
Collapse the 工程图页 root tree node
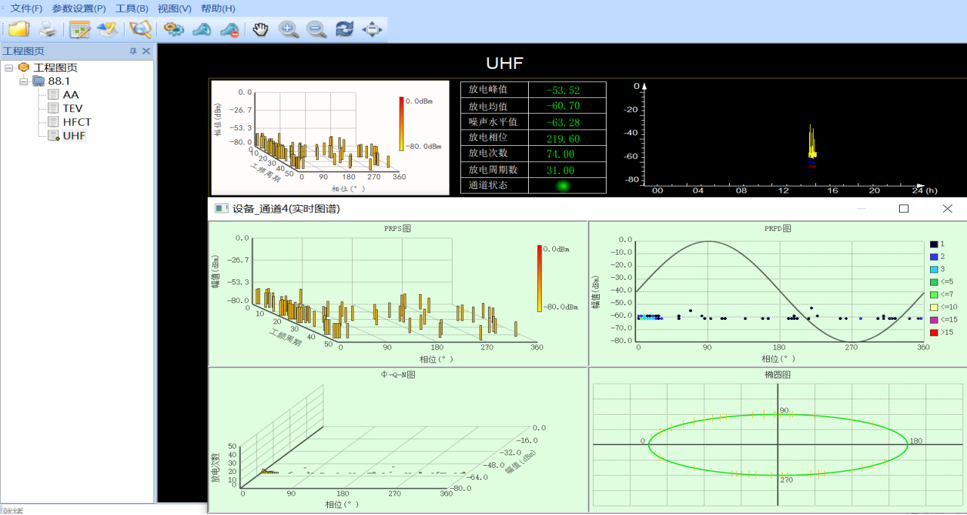pyautogui.click(x=9, y=67)
